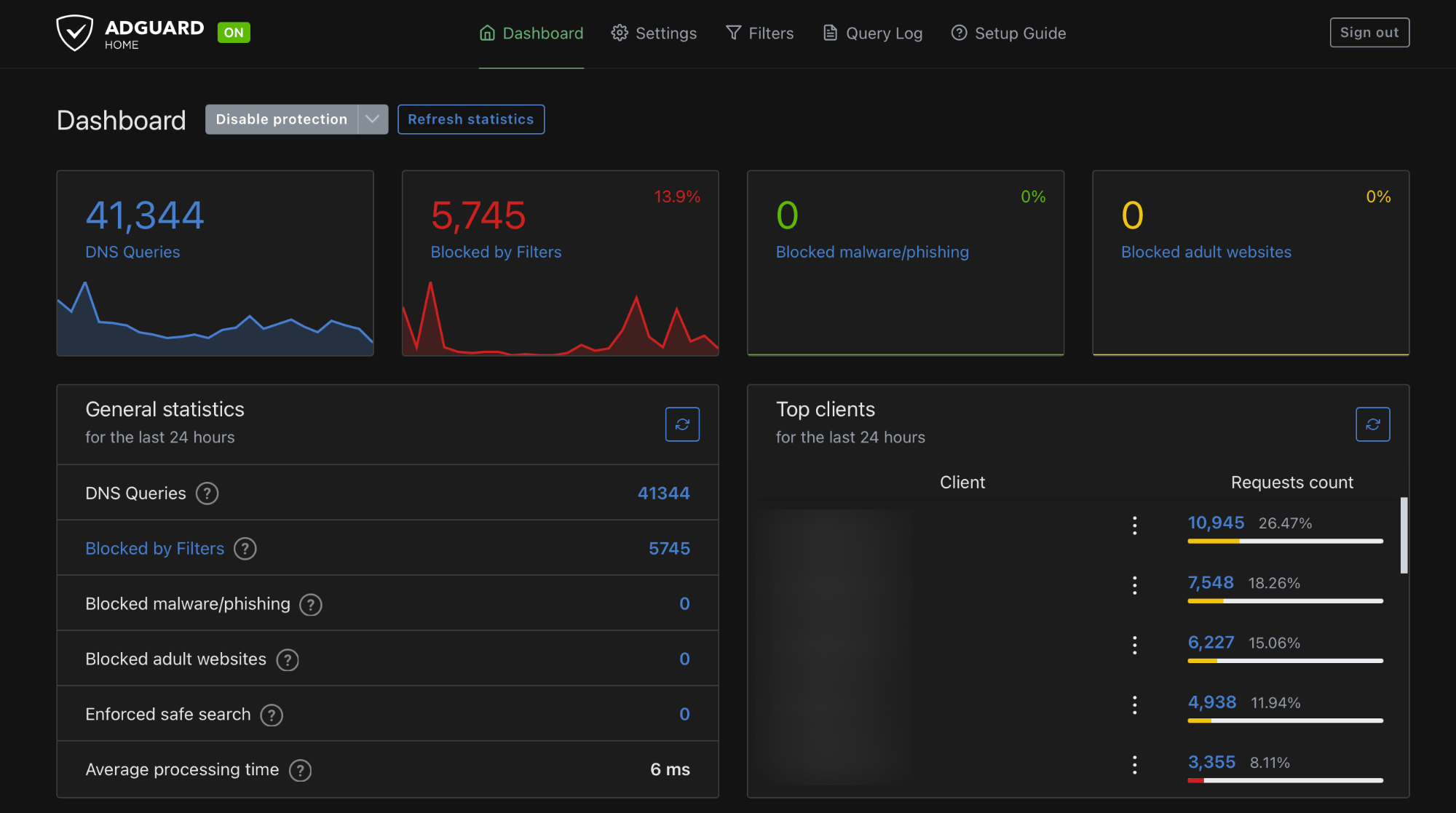Open the Blocked by Filters link in statistics

click(x=154, y=549)
